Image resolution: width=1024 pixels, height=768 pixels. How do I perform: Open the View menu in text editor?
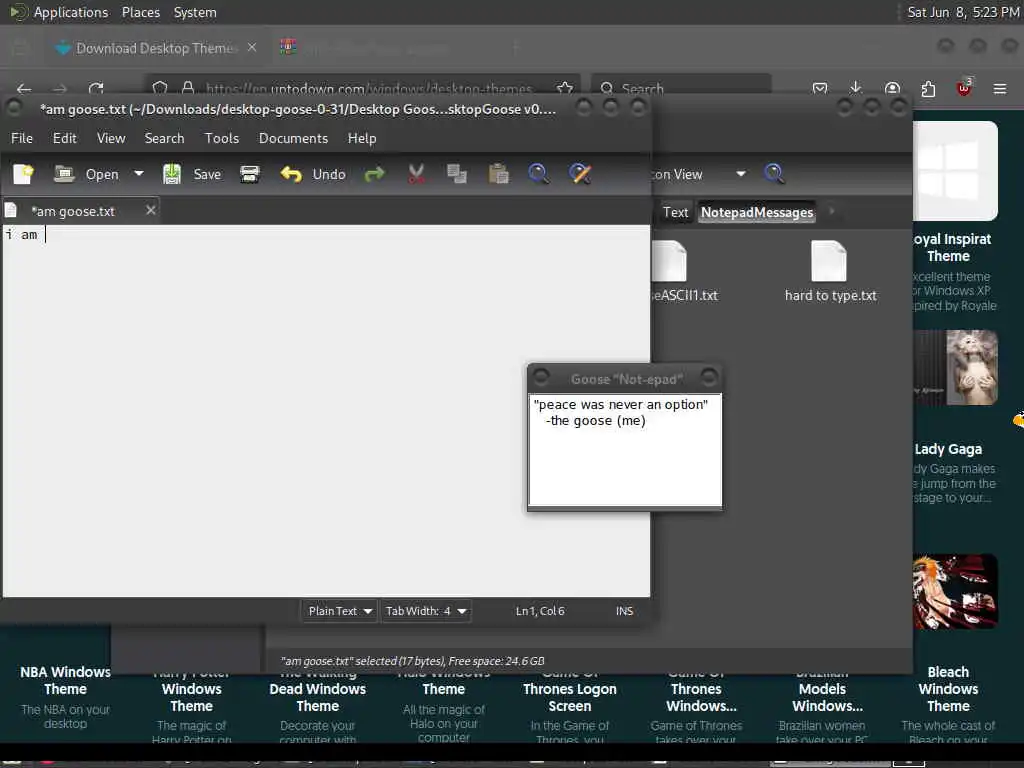pos(111,138)
